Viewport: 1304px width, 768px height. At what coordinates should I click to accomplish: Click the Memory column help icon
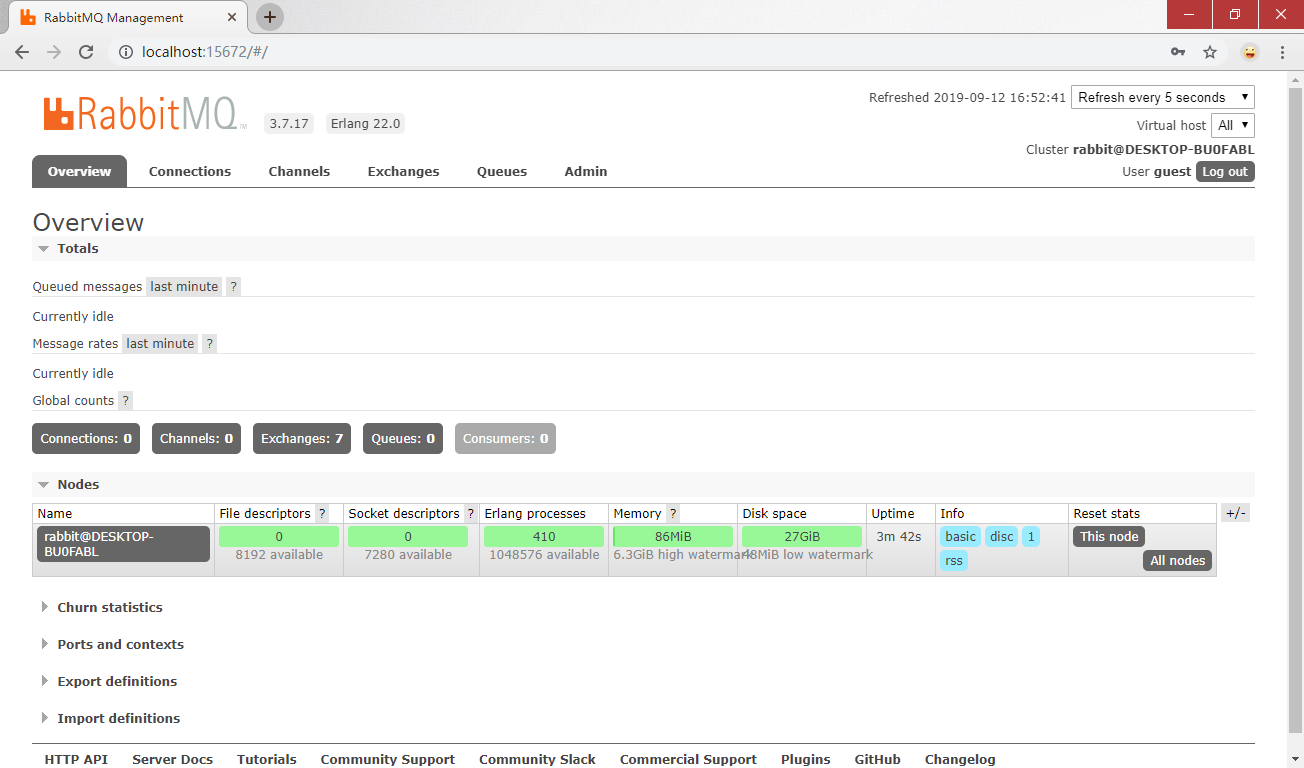[672, 513]
